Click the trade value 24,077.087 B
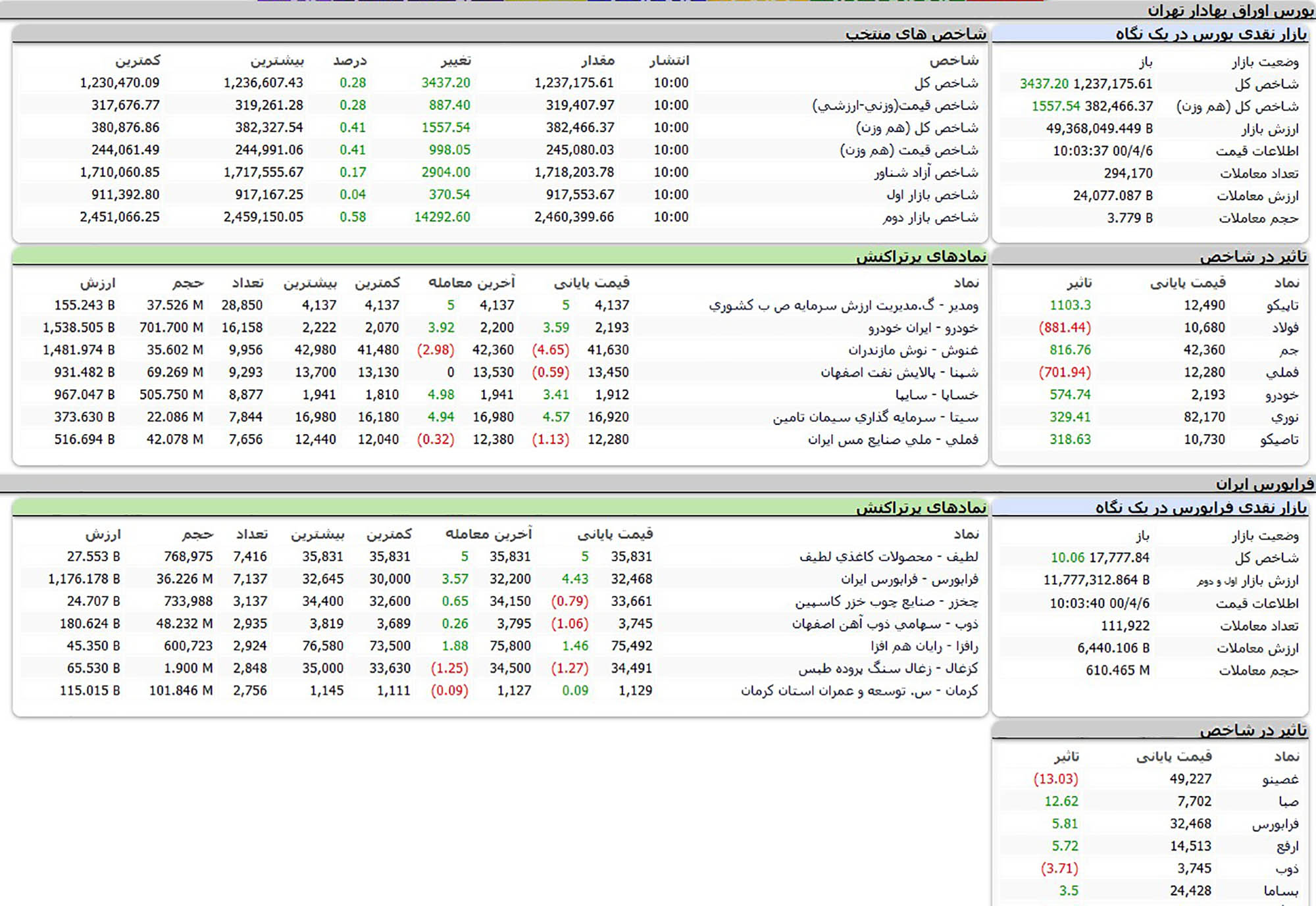 click(x=1113, y=196)
